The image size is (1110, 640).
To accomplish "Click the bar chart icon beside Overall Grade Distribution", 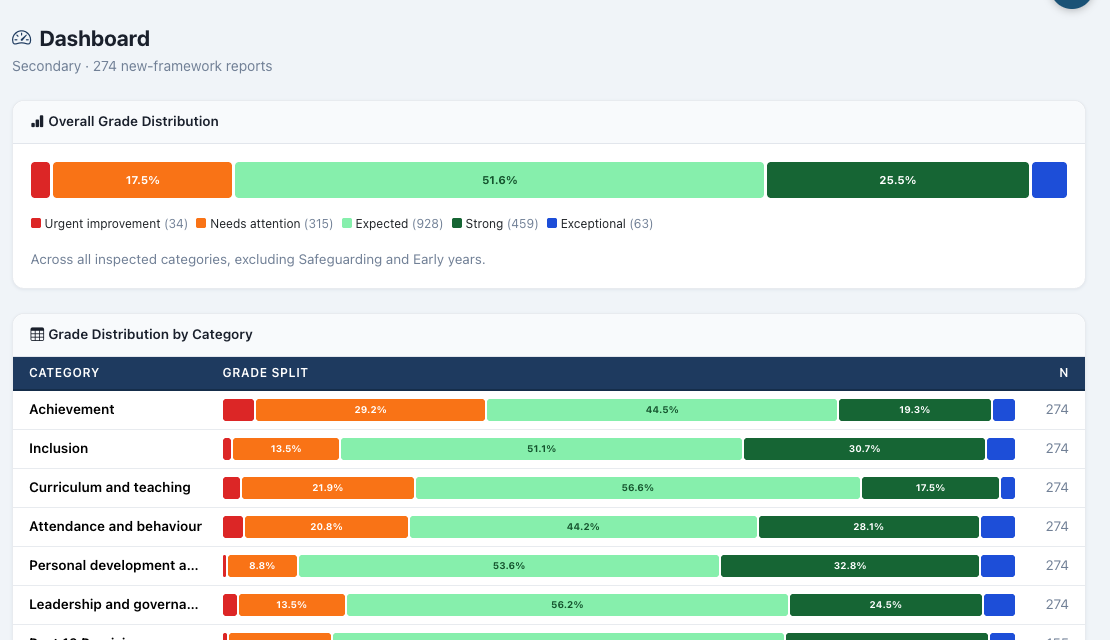I will 38,122.
